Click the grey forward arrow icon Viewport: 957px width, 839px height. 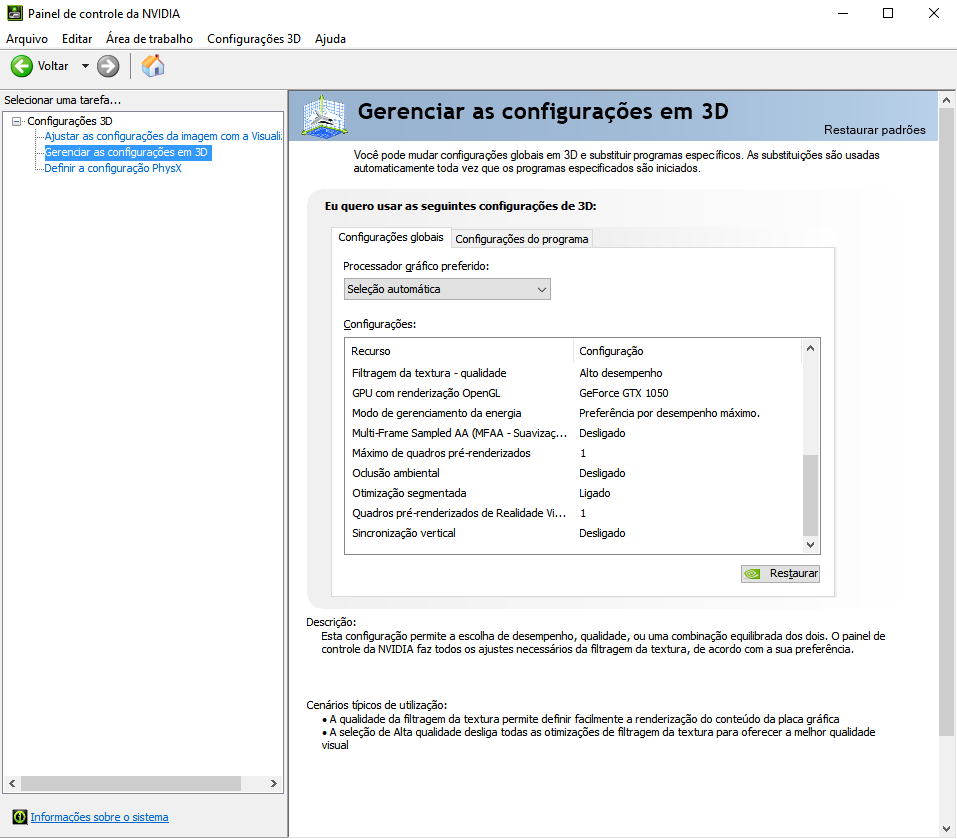click(x=108, y=66)
